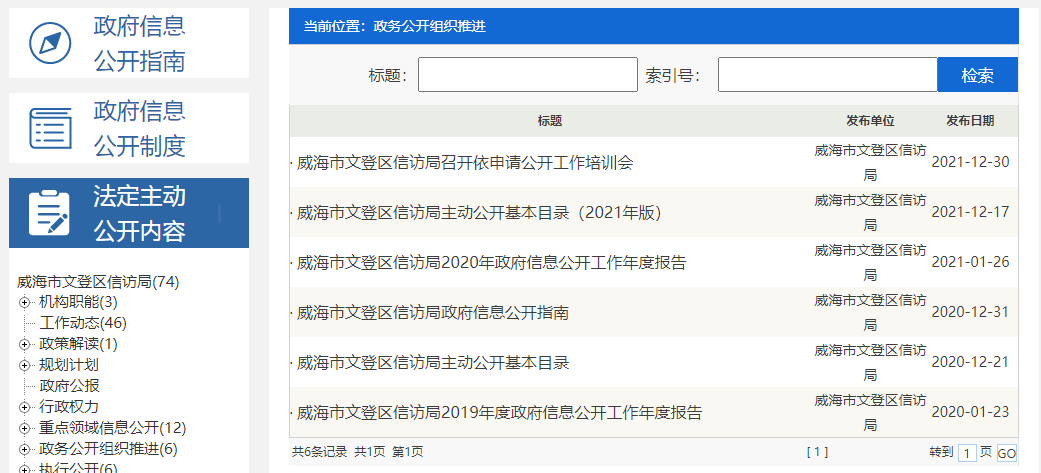Open 2020年政府信息公开工作年度报告 link
Viewport: 1041px width, 473px height.
point(491,263)
